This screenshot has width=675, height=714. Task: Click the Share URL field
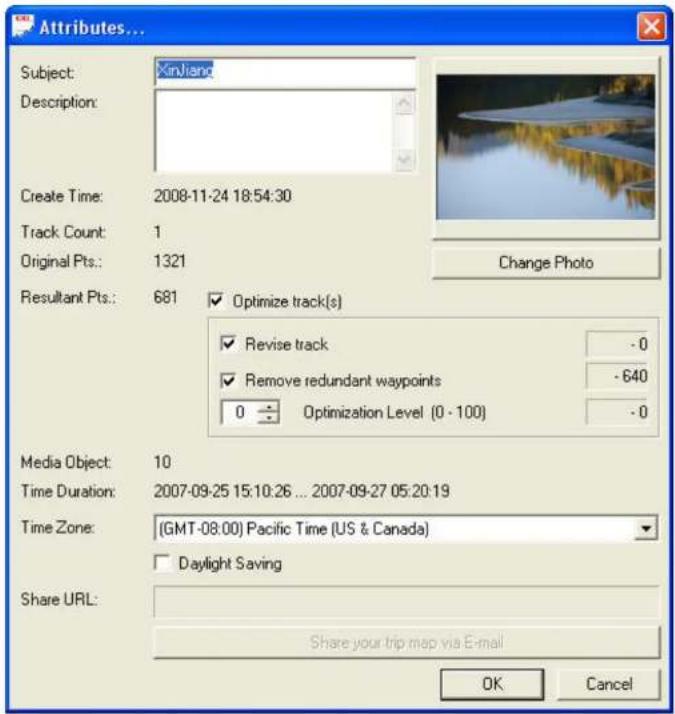(406, 602)
